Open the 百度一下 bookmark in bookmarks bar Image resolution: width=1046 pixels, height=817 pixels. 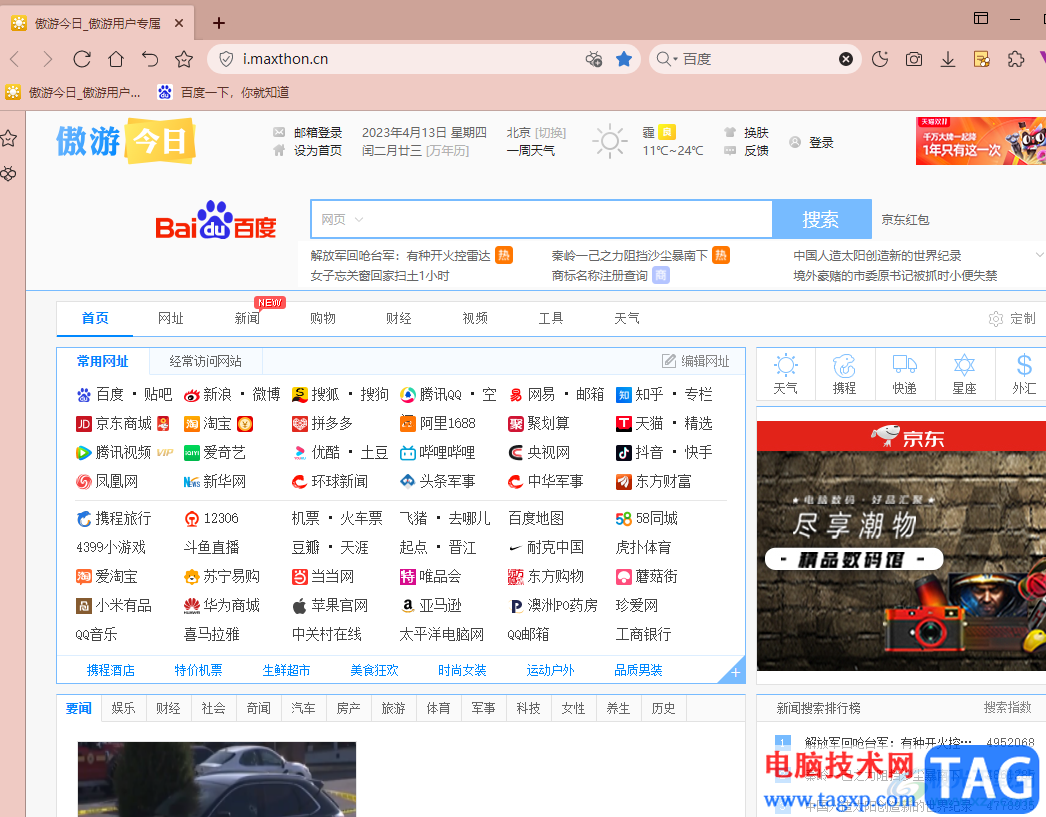coord(223,93)
